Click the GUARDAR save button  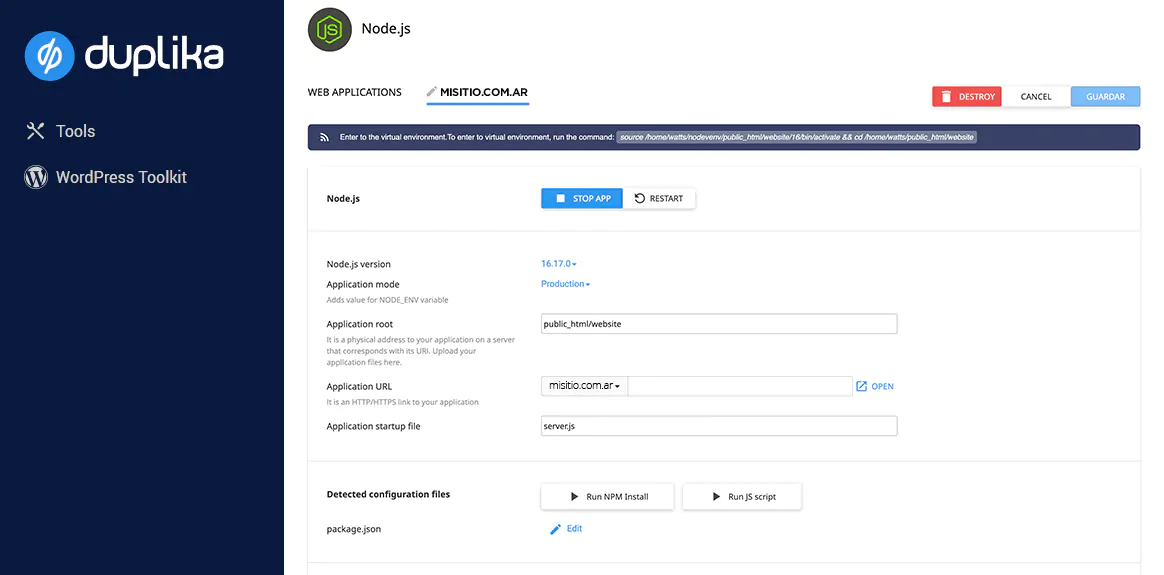(x=1105, y=97)
